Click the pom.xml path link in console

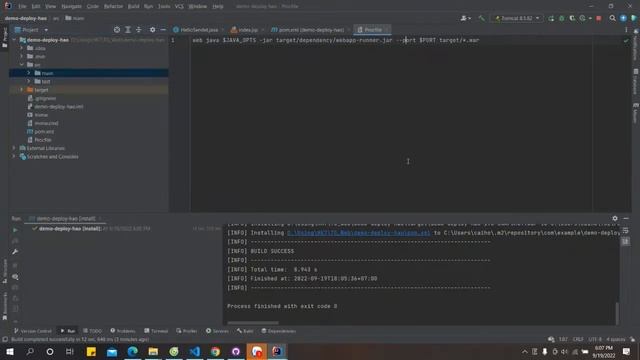click(359, 233)
